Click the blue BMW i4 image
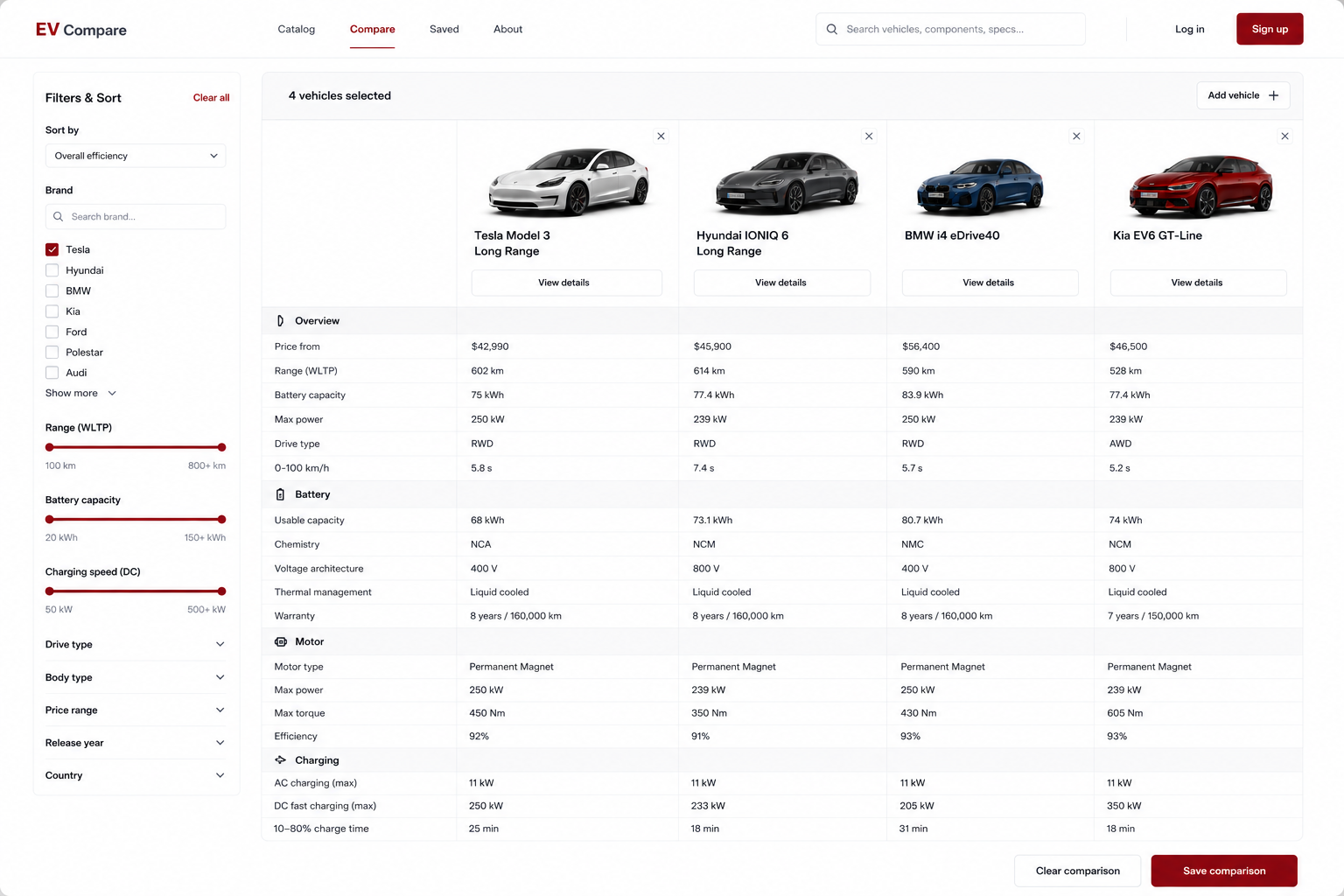Screen dimensions: 1344x896 tap(980, 185)
